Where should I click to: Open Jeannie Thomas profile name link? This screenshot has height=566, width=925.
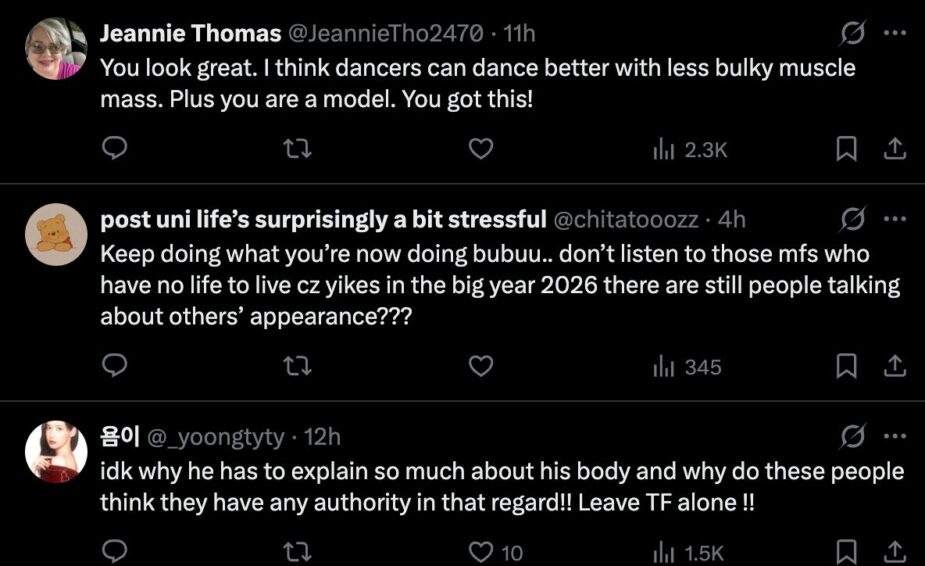pos(190,34)
